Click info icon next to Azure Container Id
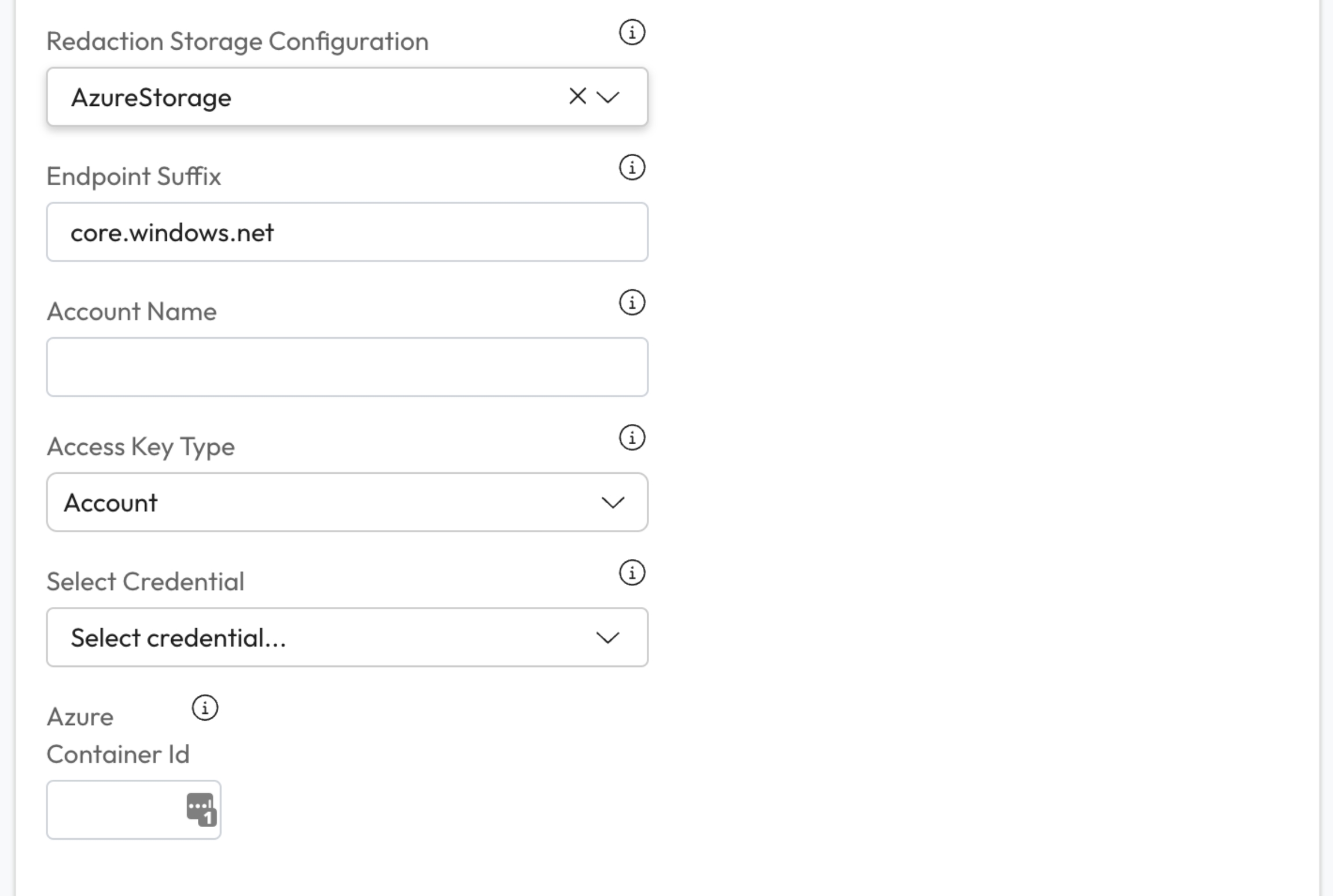Image resolution: width=1333 pixels, height=896 pixels. [x=205, y=708]
